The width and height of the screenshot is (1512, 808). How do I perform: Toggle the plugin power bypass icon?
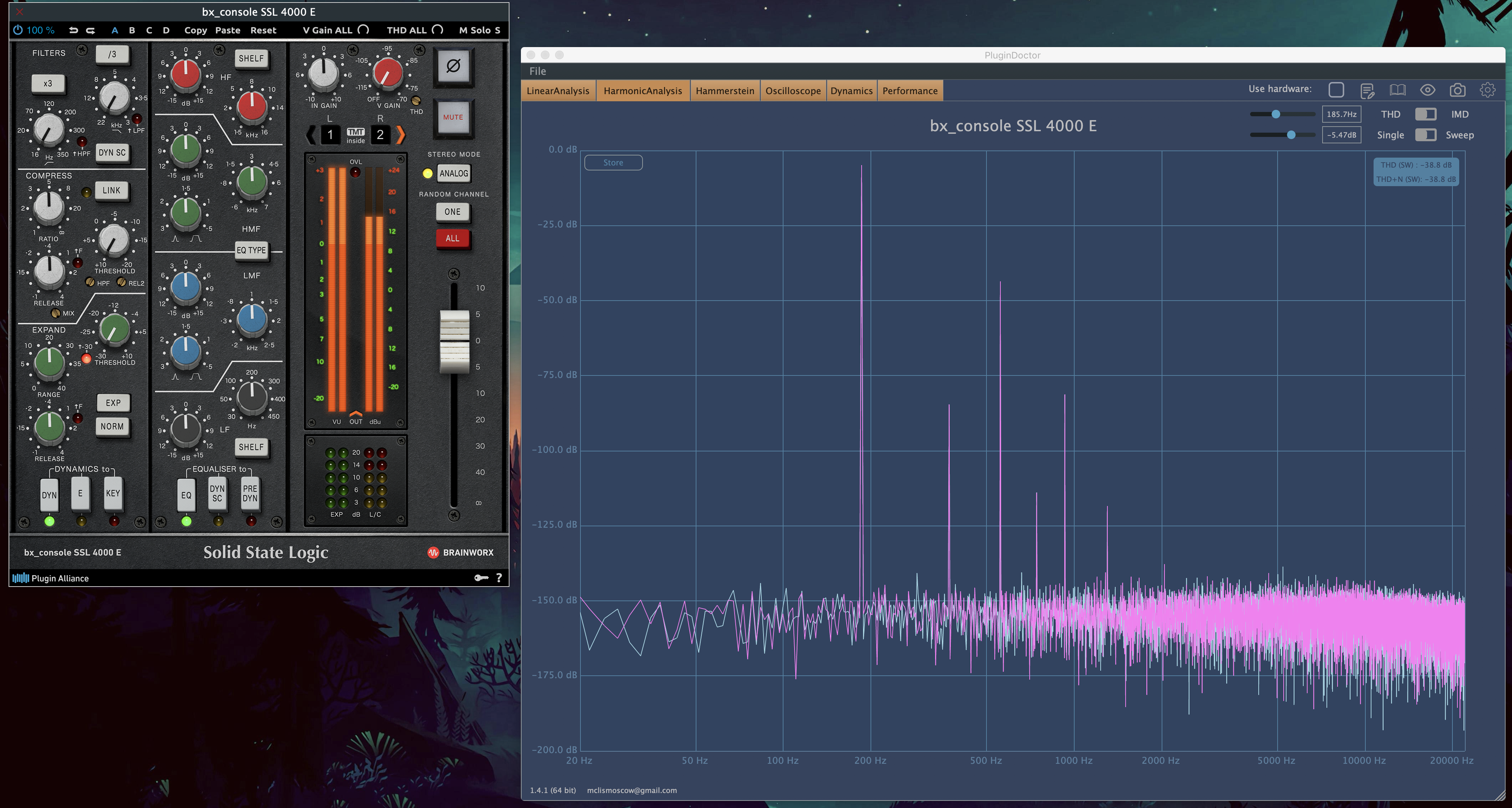click(17, 30)
